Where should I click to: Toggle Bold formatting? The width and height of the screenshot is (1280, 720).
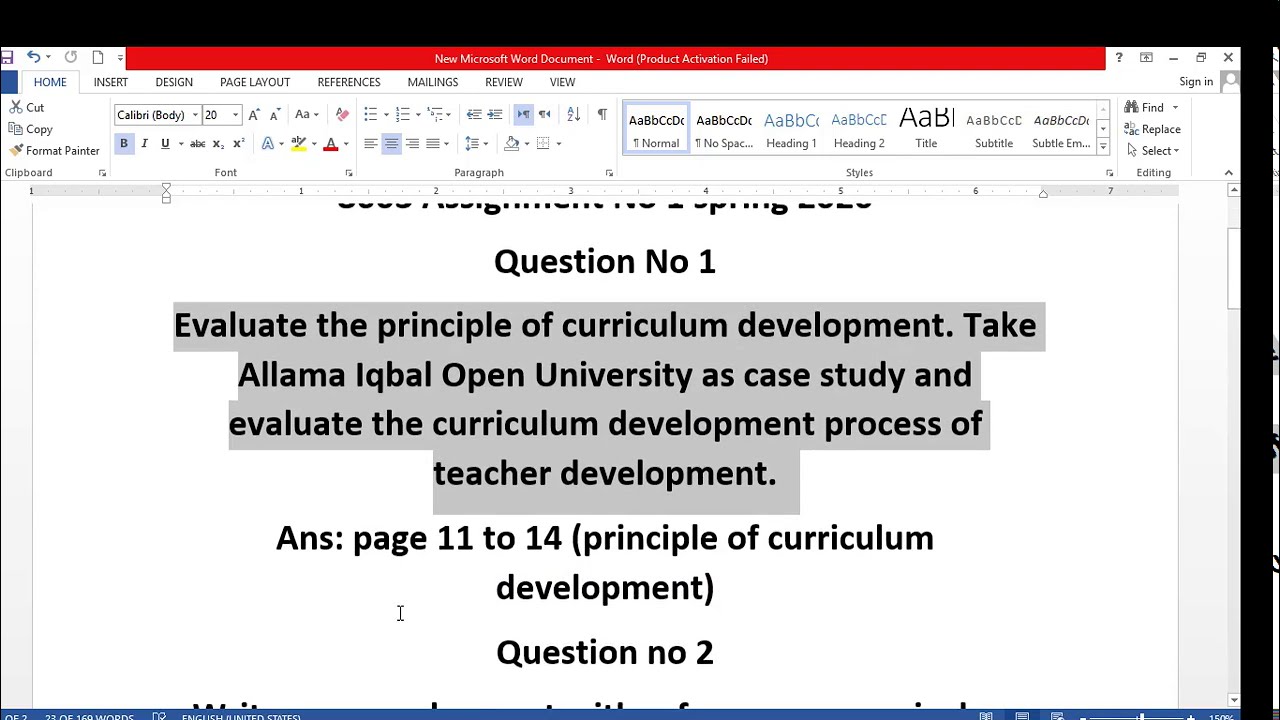[124, 144]
